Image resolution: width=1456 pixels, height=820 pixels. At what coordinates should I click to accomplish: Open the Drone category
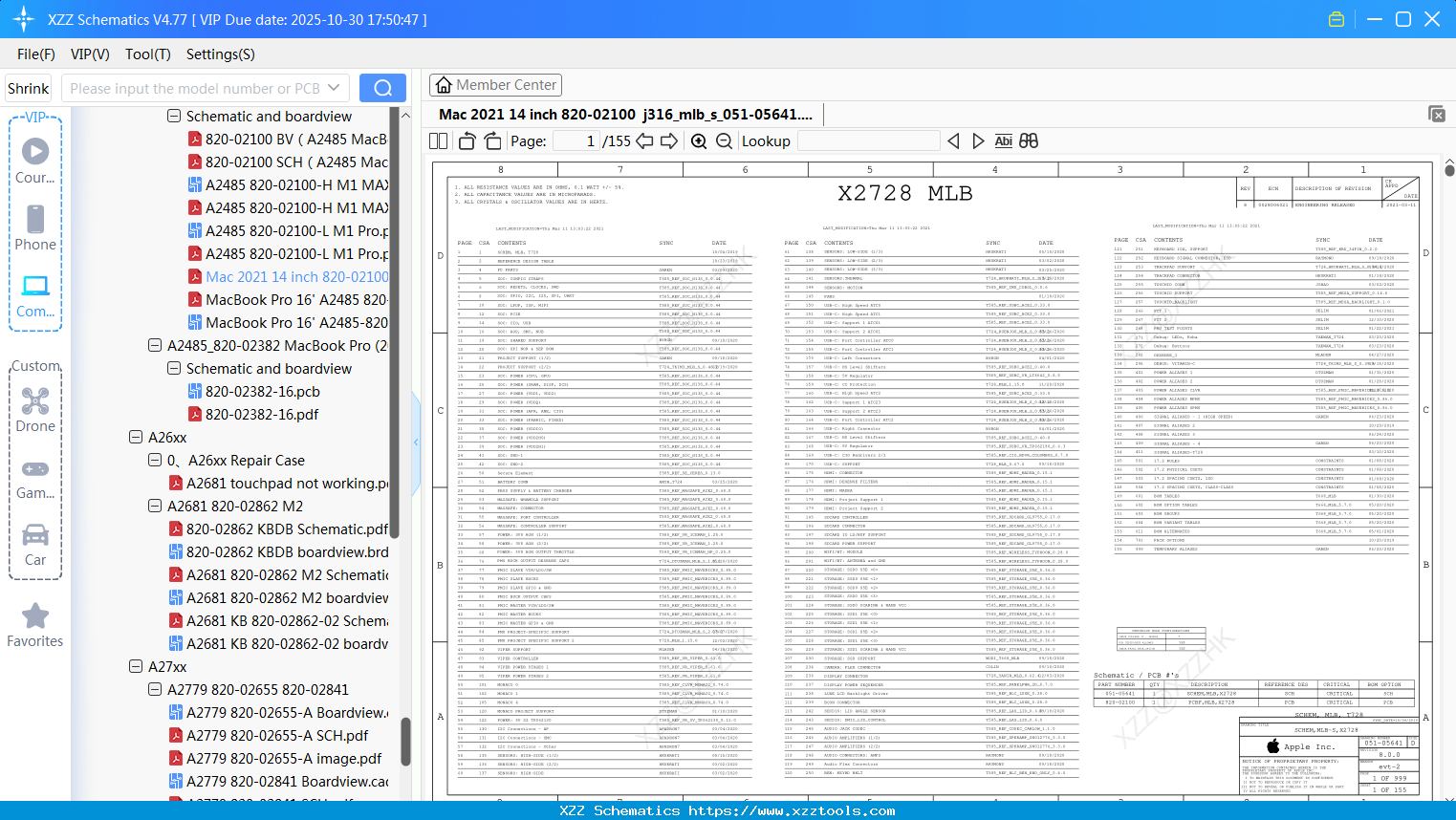tap(35, 410)
